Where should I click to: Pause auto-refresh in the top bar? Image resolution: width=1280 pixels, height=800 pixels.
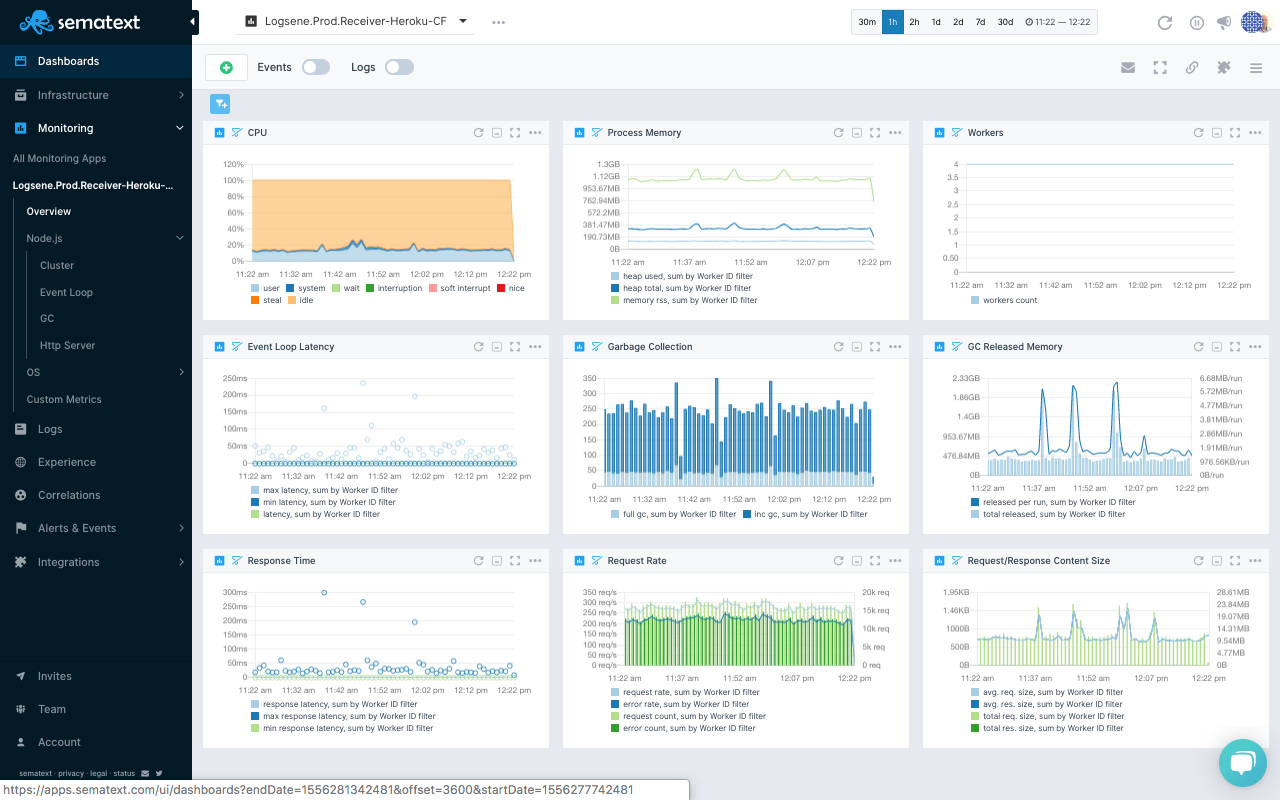click(x=1196, y=23)
